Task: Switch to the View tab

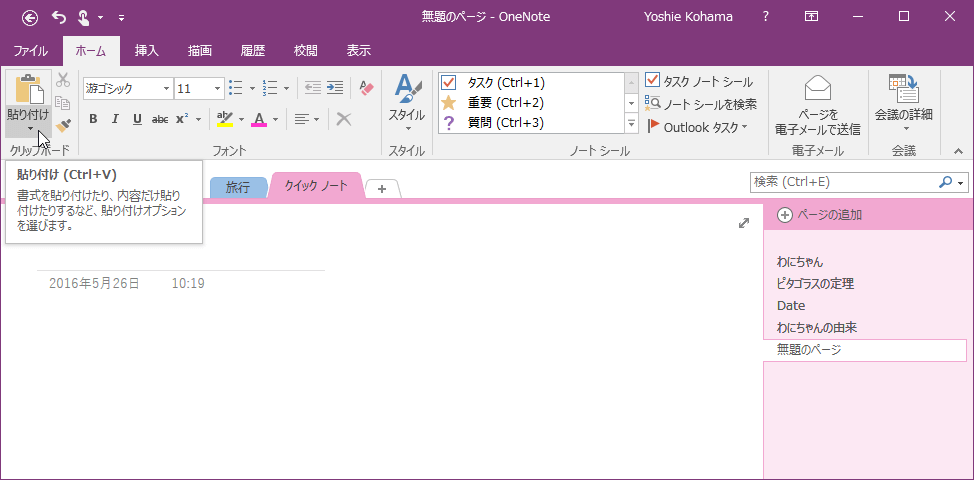Action: [358, 51]
